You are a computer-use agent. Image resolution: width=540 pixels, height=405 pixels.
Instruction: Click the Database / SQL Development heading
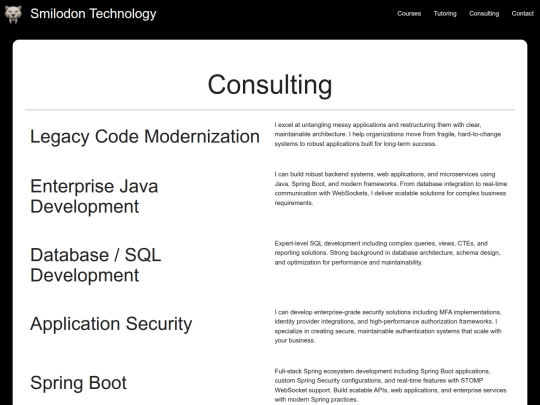[96, 265]
